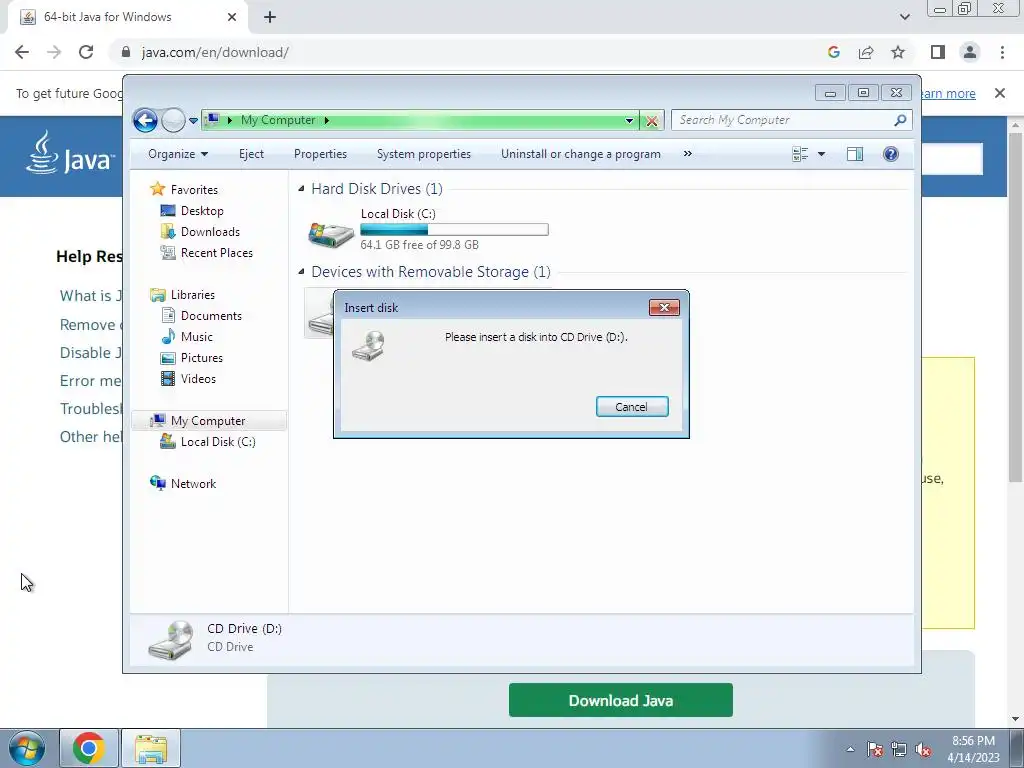The height and width of the screenshot is (768, 1024).
Task: Collapse the Hard Disk Drives group
Action: point(301,189)
